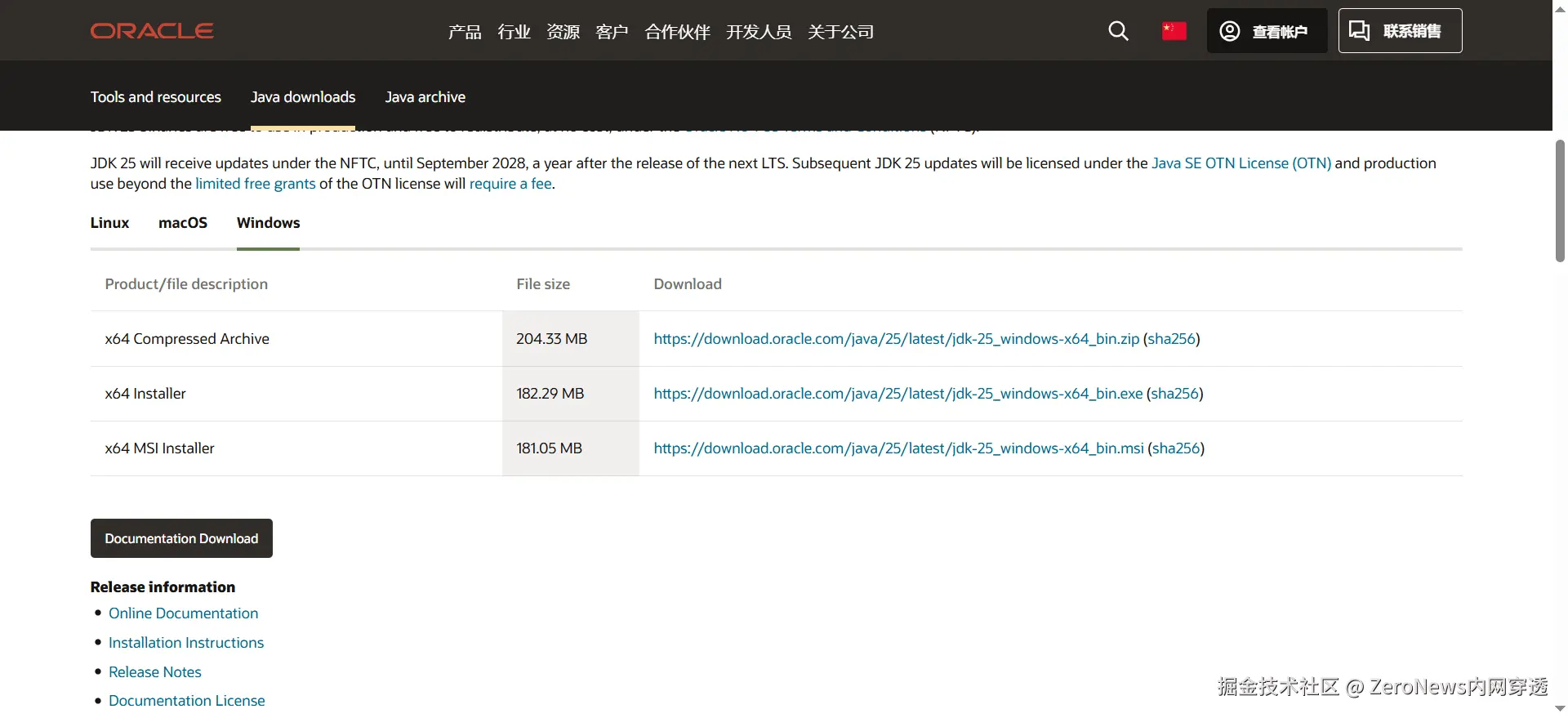Open the 开发人员 menu
Viewport: 1568px width, 718px height.
pos(759,32)
